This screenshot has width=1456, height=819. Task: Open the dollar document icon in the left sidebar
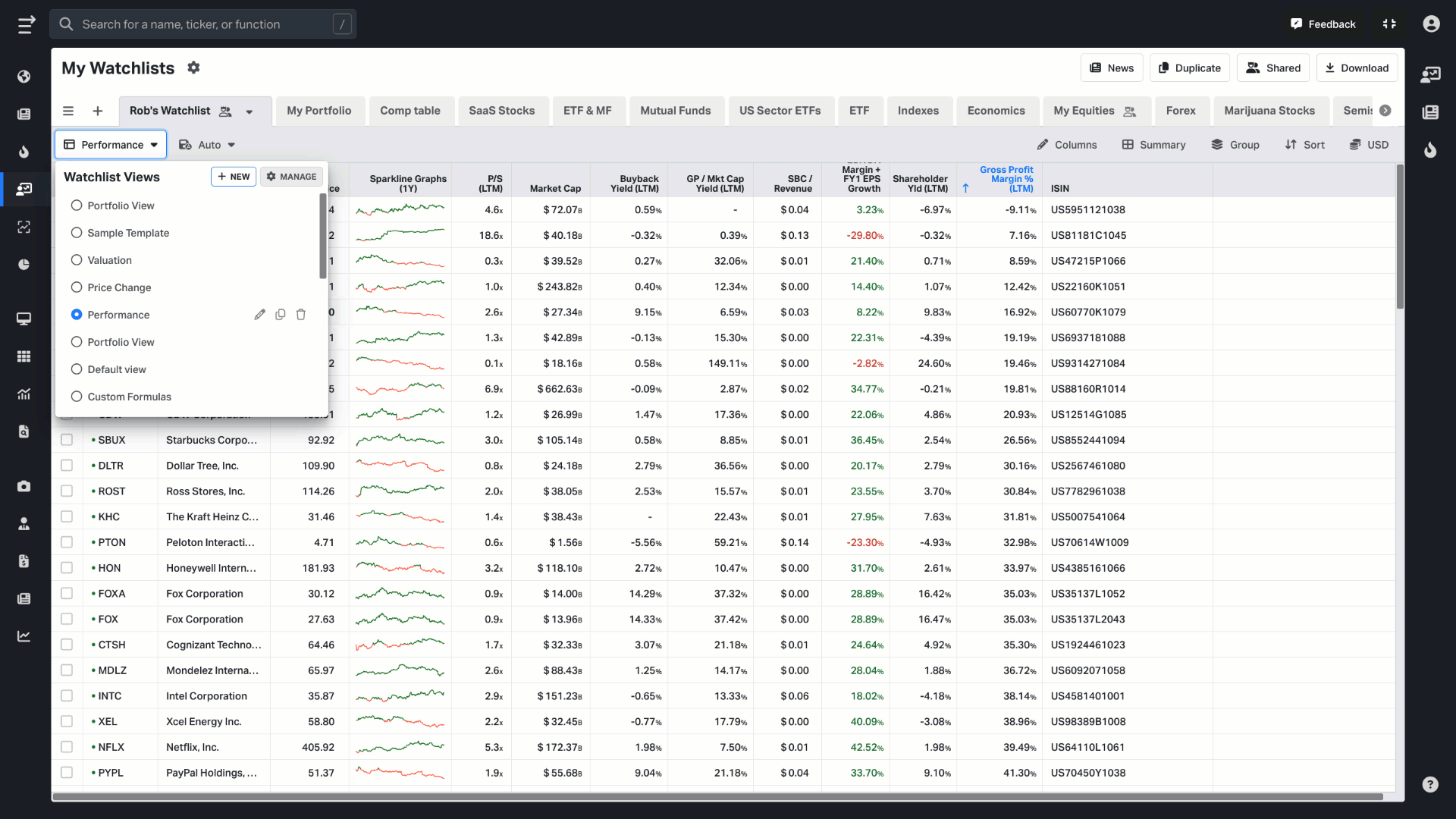tap(24, 561)
